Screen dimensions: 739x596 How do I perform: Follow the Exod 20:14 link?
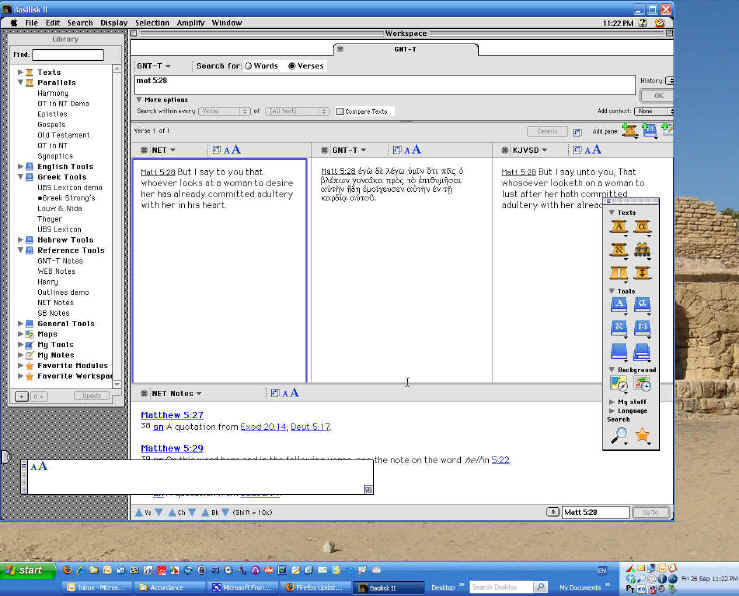click(263, 427)
